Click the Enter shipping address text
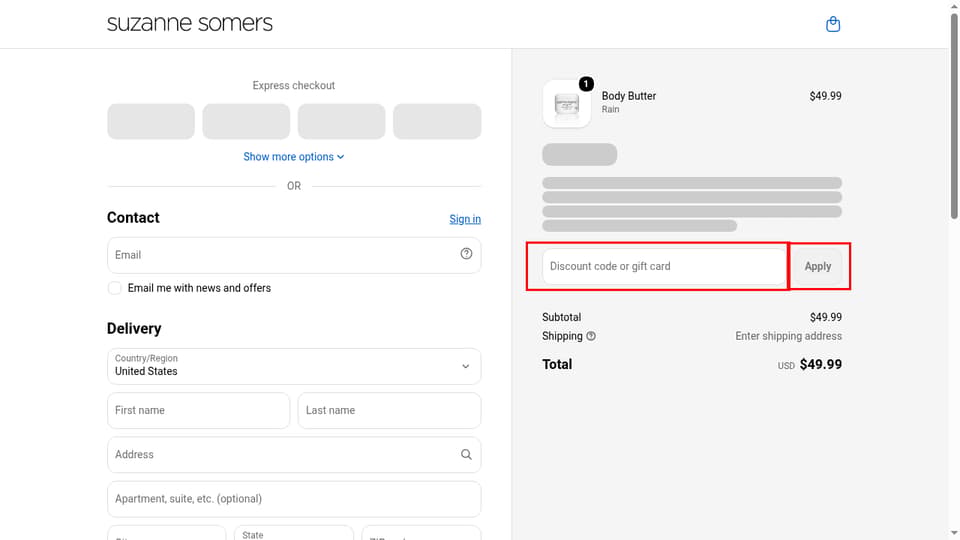This screenshot has height=540, width=960. click(x=789, y=336)
